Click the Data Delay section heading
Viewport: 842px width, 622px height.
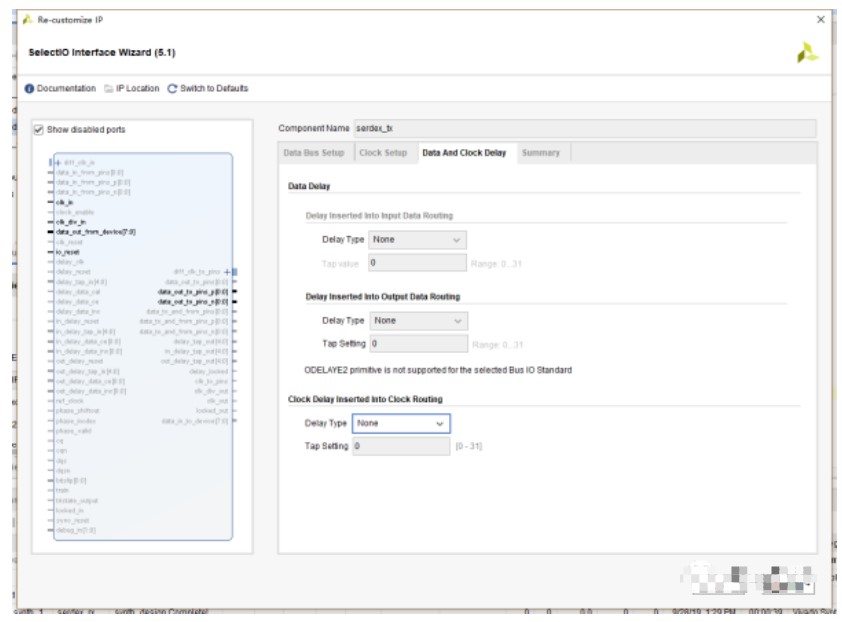tap(309, 186)
